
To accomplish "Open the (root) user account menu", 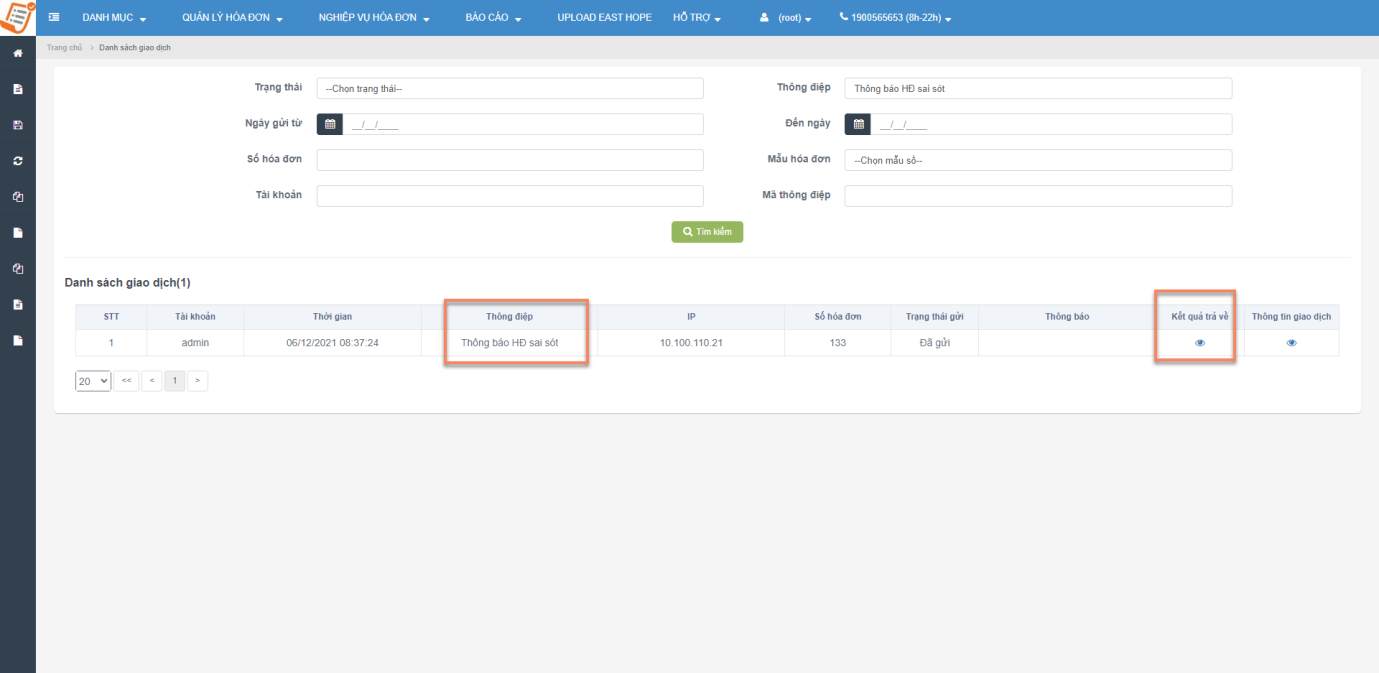I will pyautogui.click(x=786, y=18).
